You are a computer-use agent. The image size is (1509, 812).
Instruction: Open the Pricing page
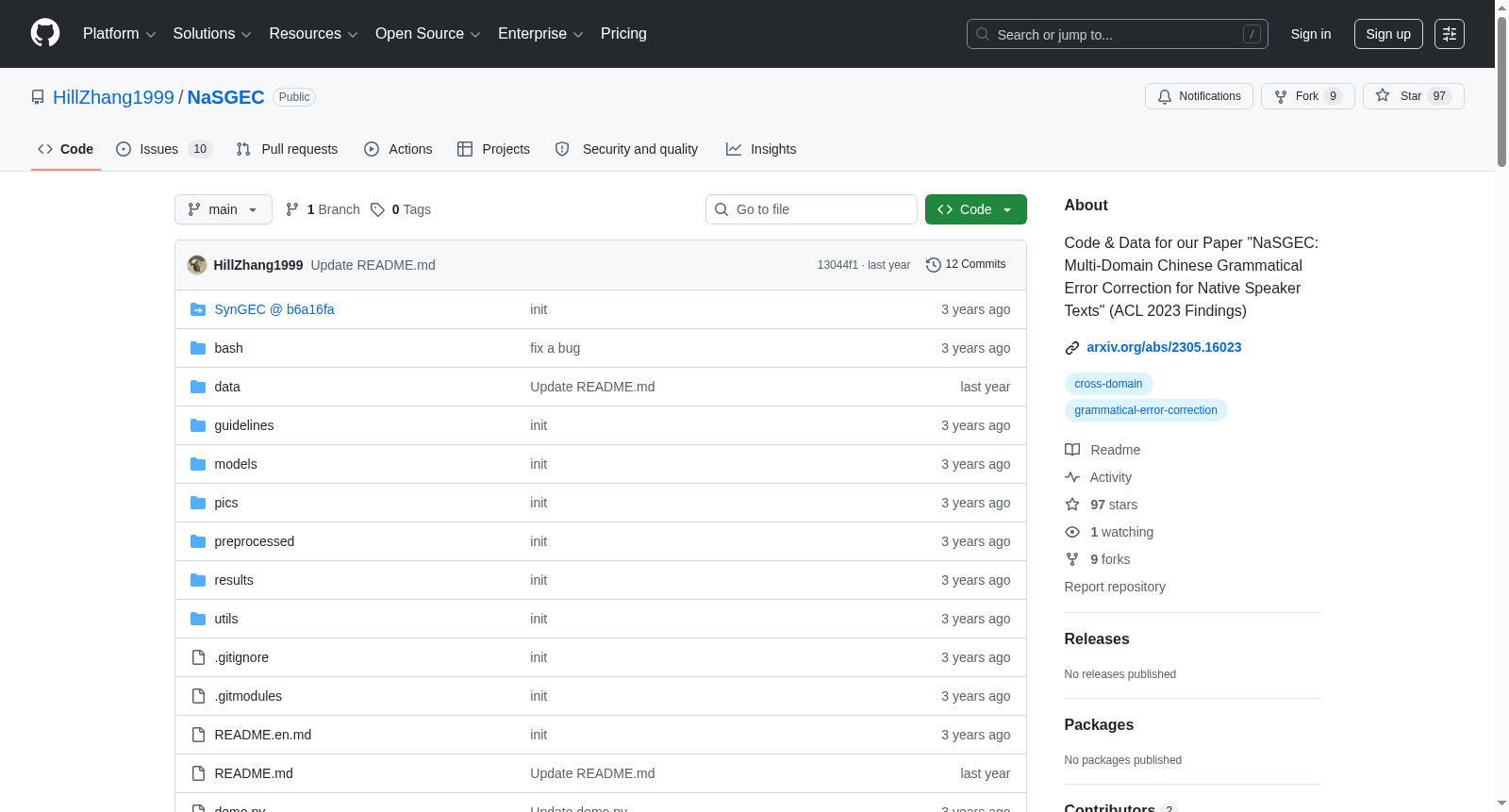pyautogui.click(x=623, y=34)
